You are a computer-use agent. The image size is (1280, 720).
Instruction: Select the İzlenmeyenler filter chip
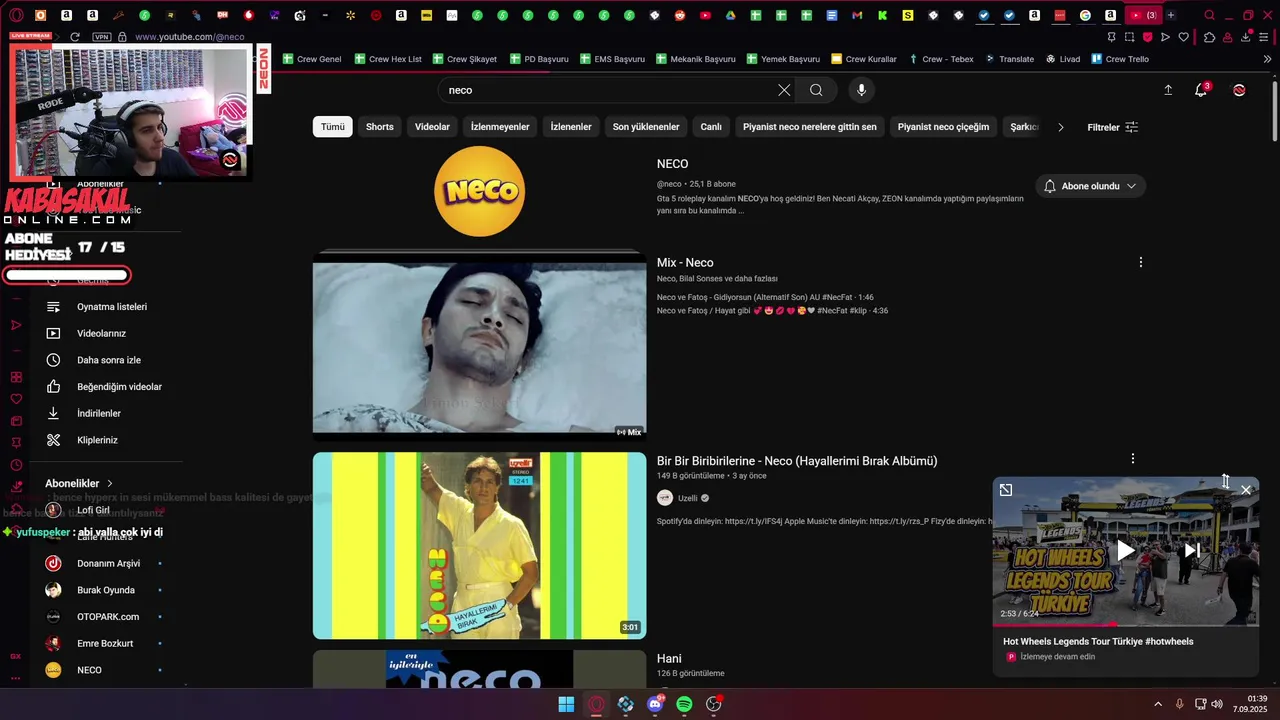click(500, 127)
